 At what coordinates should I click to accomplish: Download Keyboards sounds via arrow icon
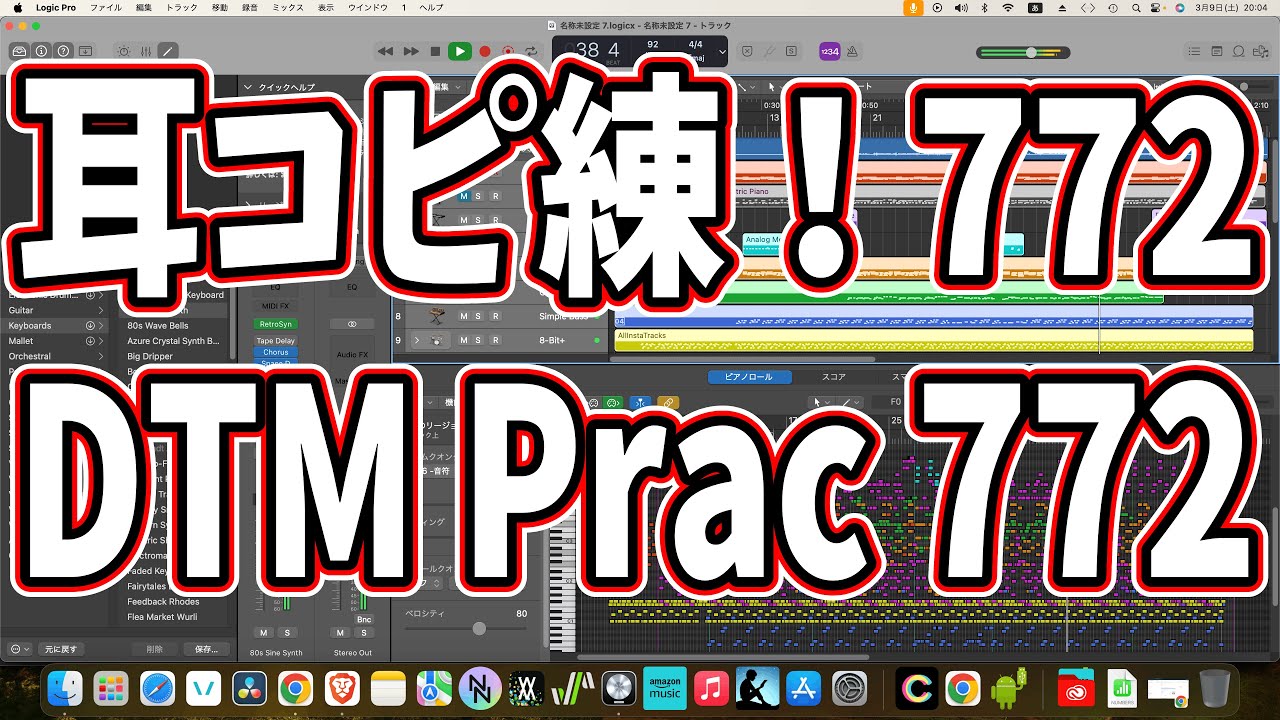click(90, 326)
